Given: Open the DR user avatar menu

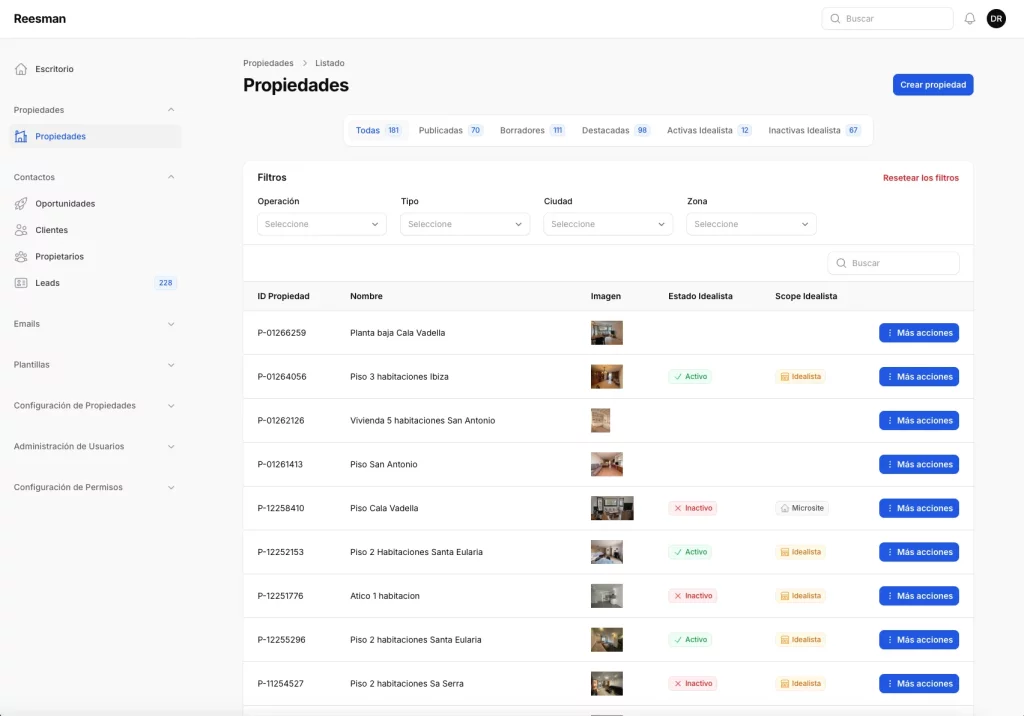Looking at the screenshot, I should point(996,19).
